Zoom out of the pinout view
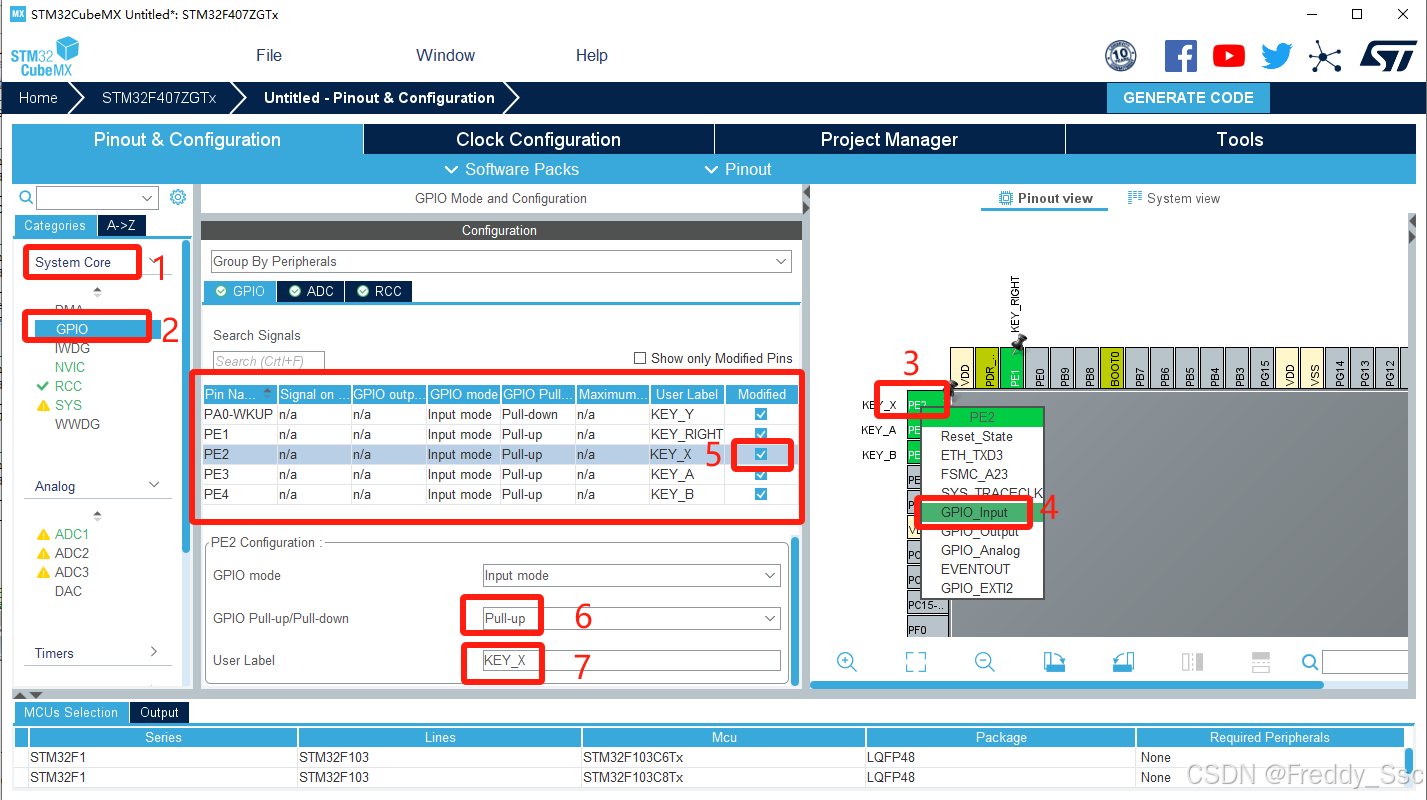The image size is (1427, 800). [984, 662]
